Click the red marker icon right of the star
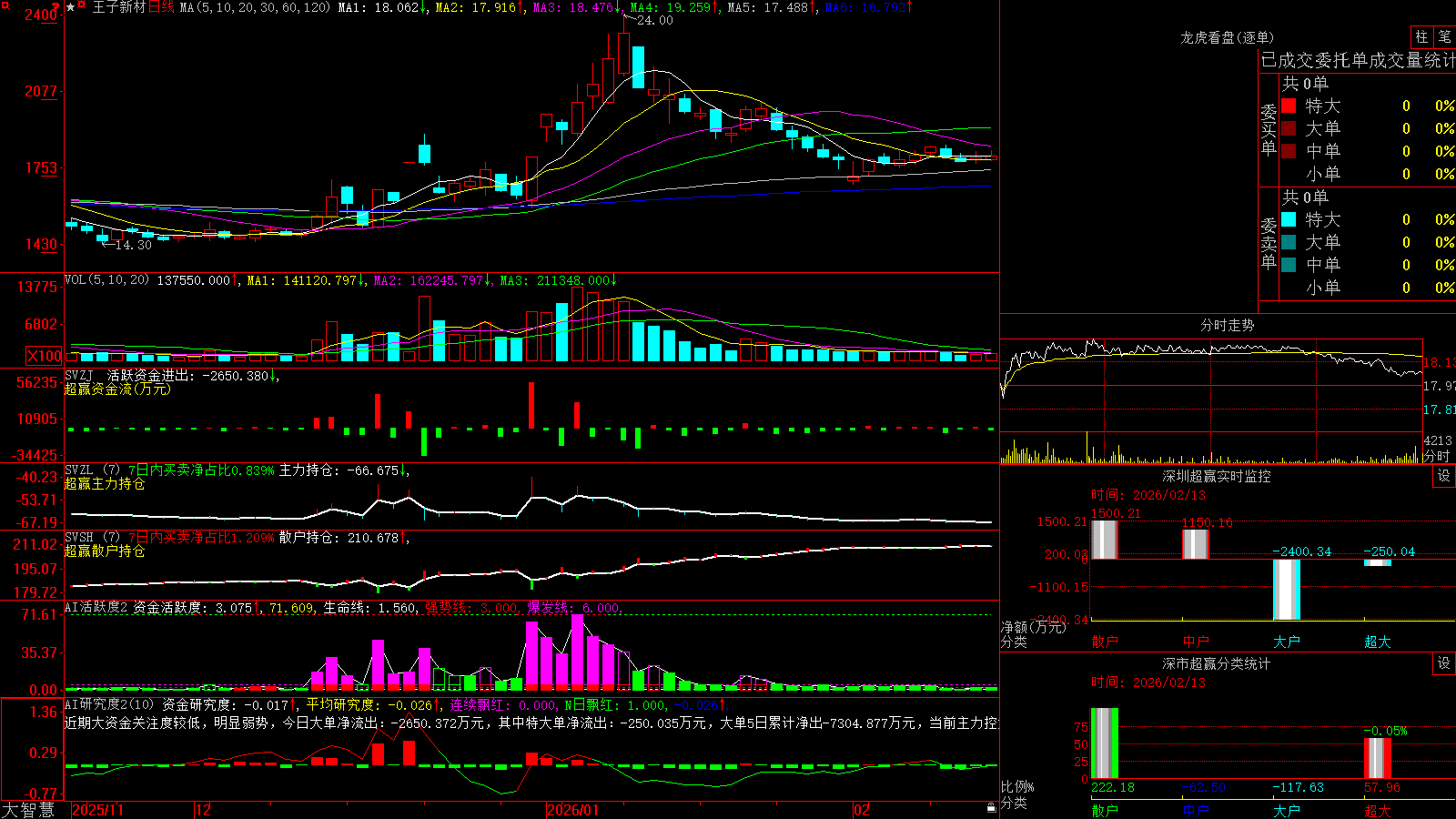Viewport: 1456px width, 819px height. pyautogui.click(x=82, y=6)
